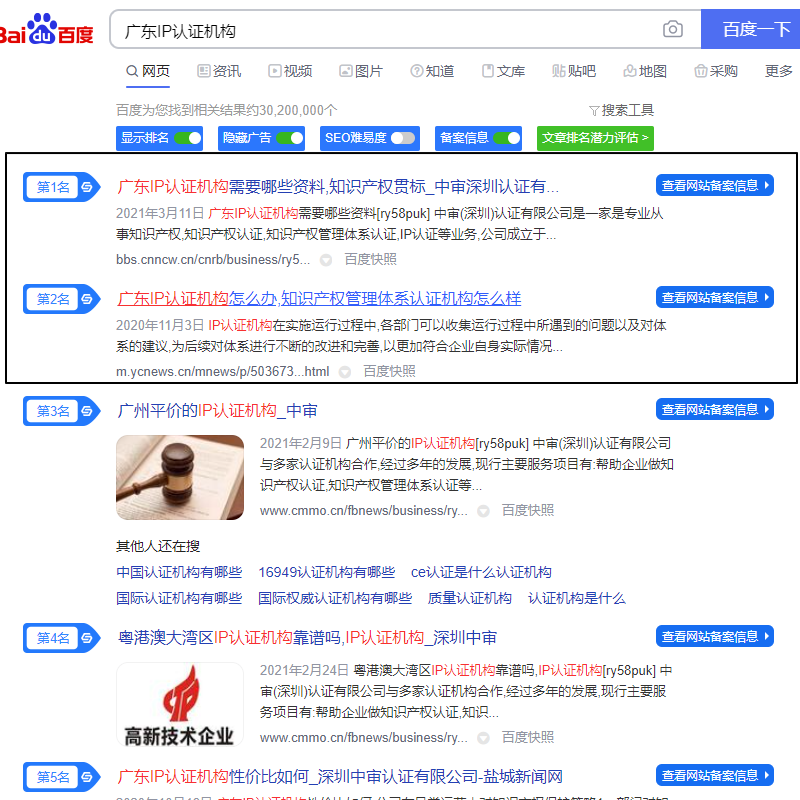The width and height of the screenshot is (800, 800).
Task: Switch to the 资讯 tab
Action: point(219,71)
